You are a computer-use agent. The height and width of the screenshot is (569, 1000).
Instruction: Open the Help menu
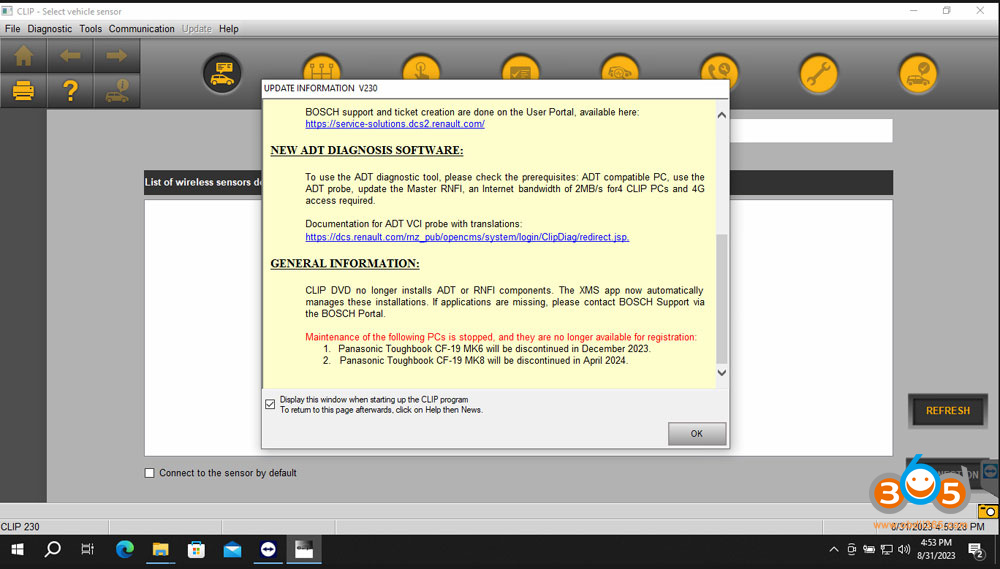tap(229, 29)
